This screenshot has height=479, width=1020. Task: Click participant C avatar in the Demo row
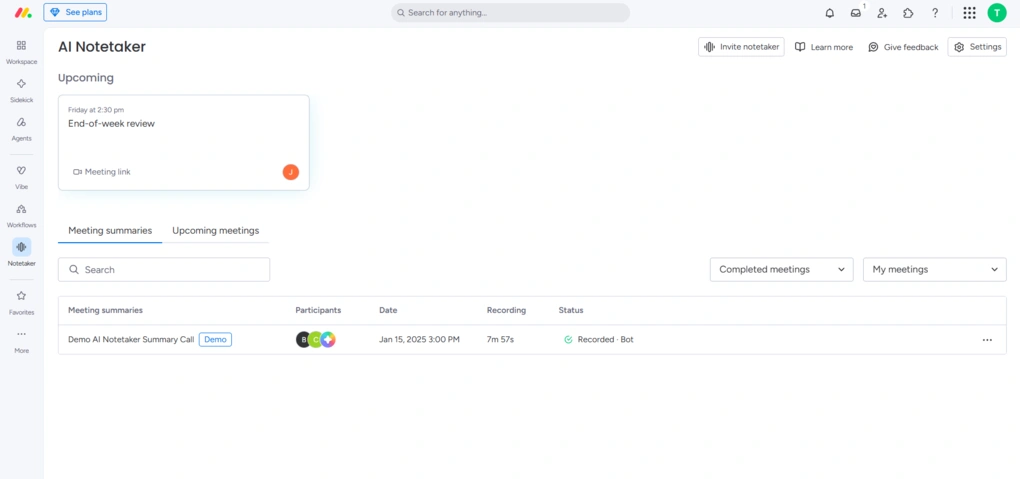[x=315, y=340]
